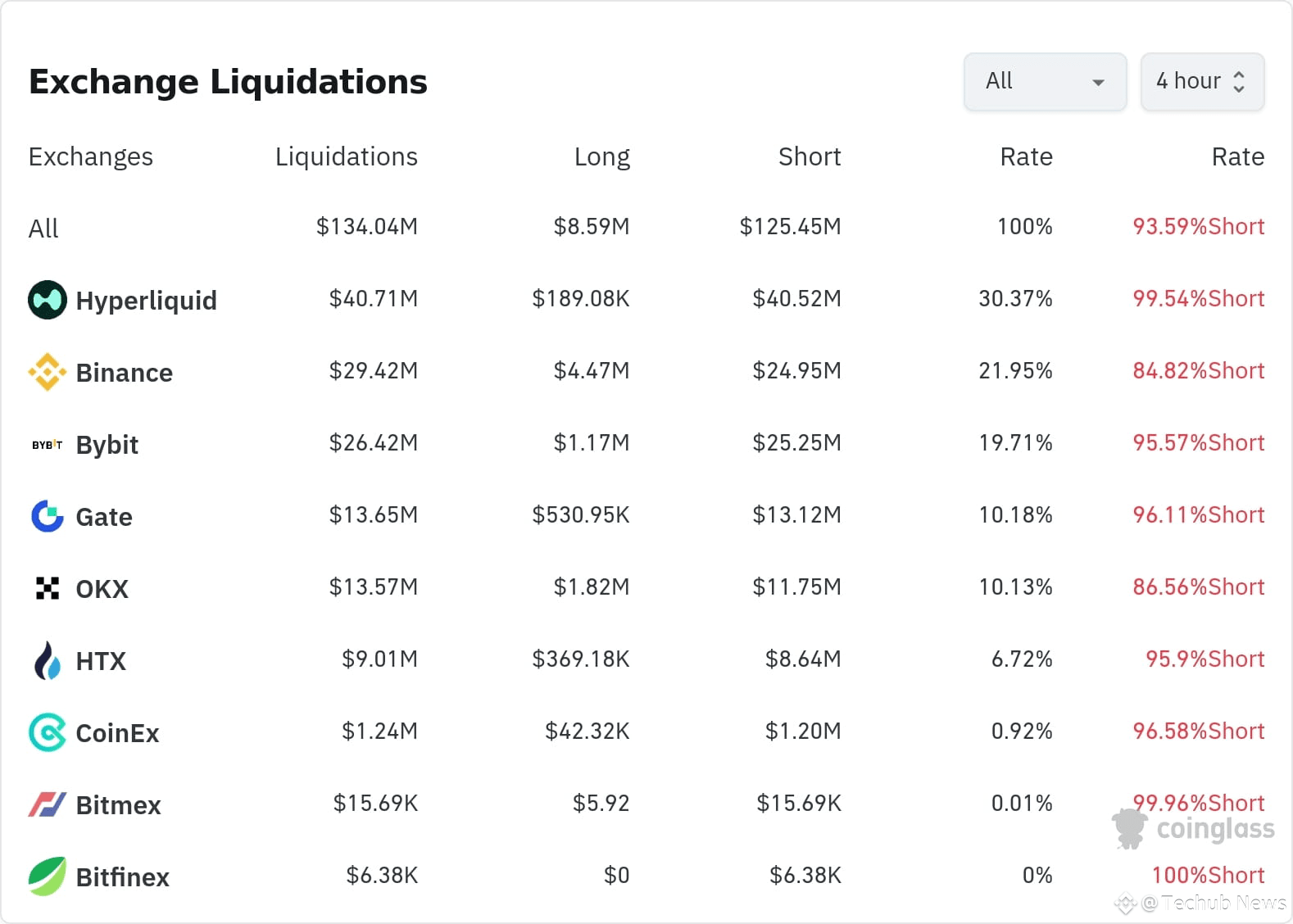Click the CoinEx logo icon

pyautogui.click(x=48, y=732)
